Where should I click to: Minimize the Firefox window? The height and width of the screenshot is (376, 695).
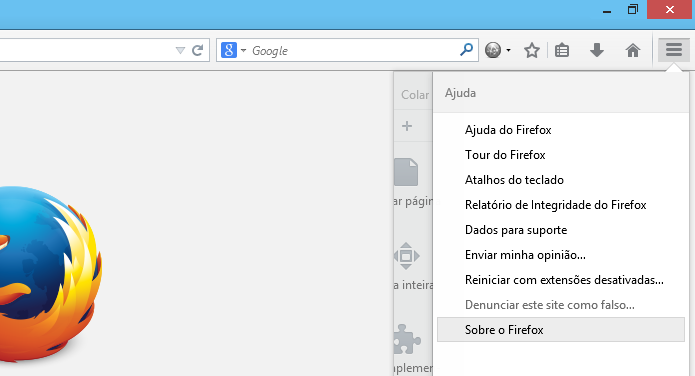(x=607, y=12)
